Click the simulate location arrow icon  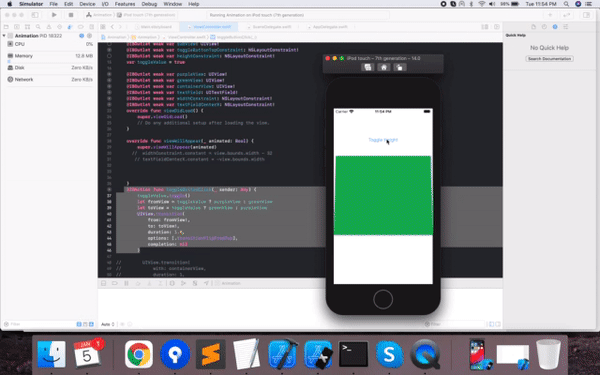206,284
